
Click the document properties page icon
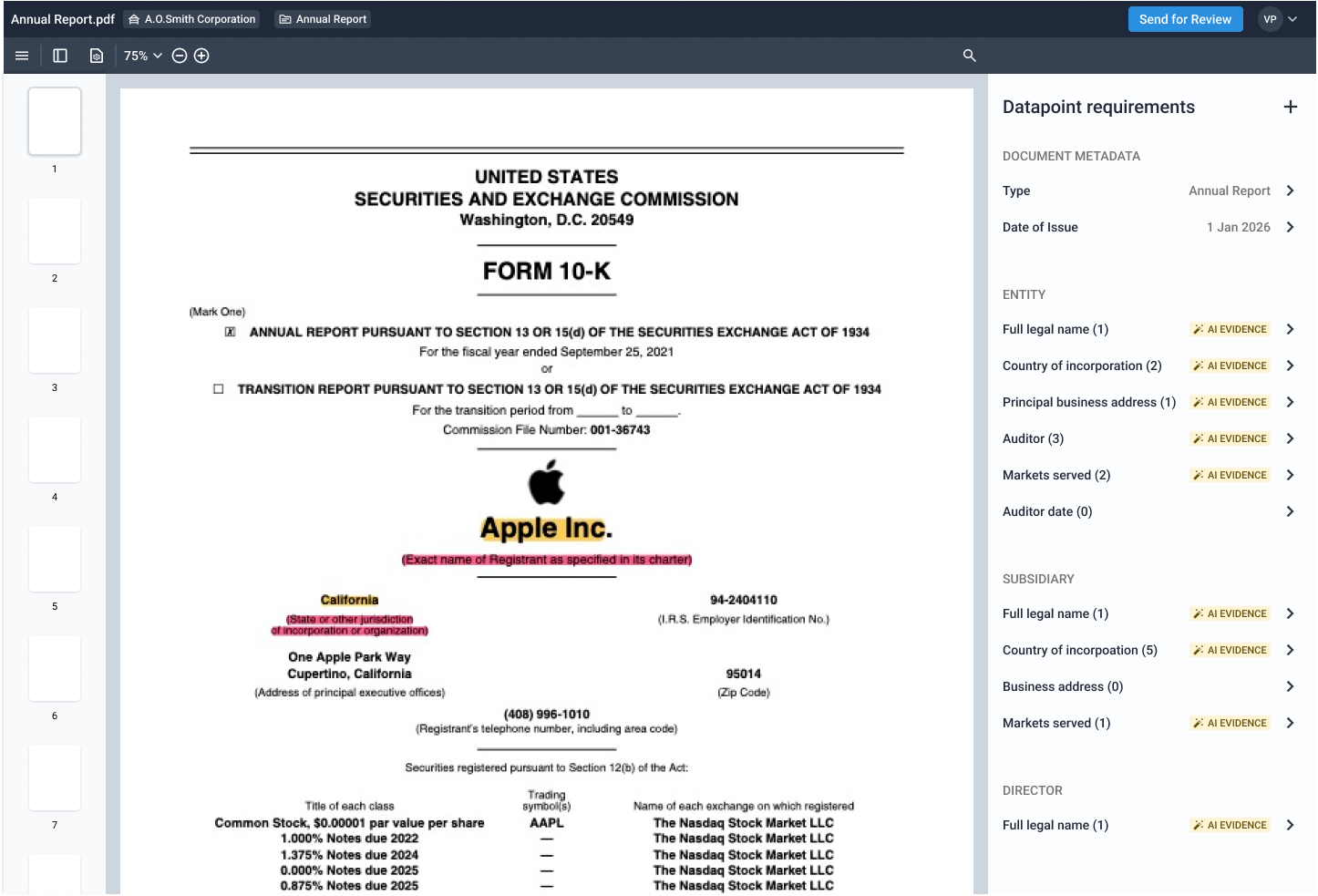tap(96, 56)
